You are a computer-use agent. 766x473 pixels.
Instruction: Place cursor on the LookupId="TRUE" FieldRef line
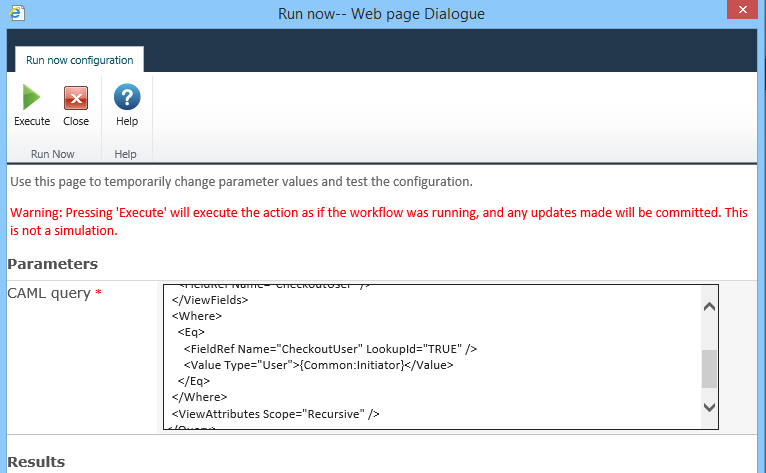[330, 348]
